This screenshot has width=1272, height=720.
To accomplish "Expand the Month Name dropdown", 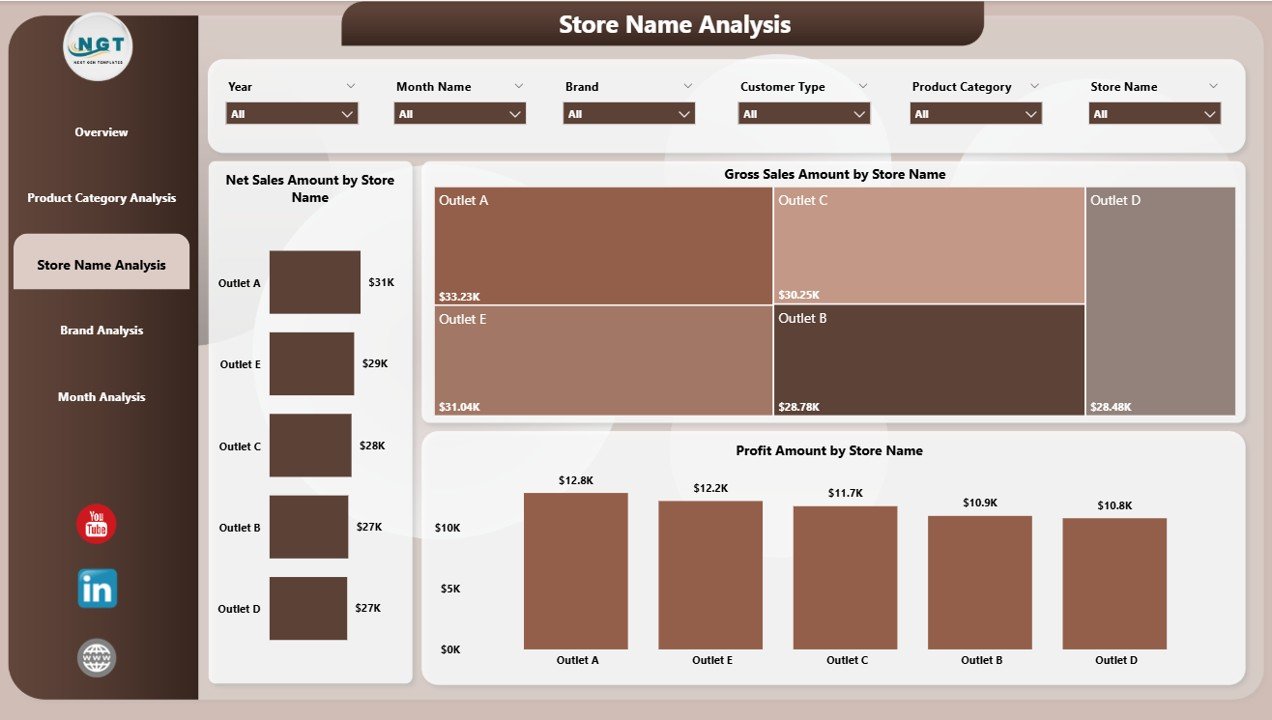I will tap(459, 114).
